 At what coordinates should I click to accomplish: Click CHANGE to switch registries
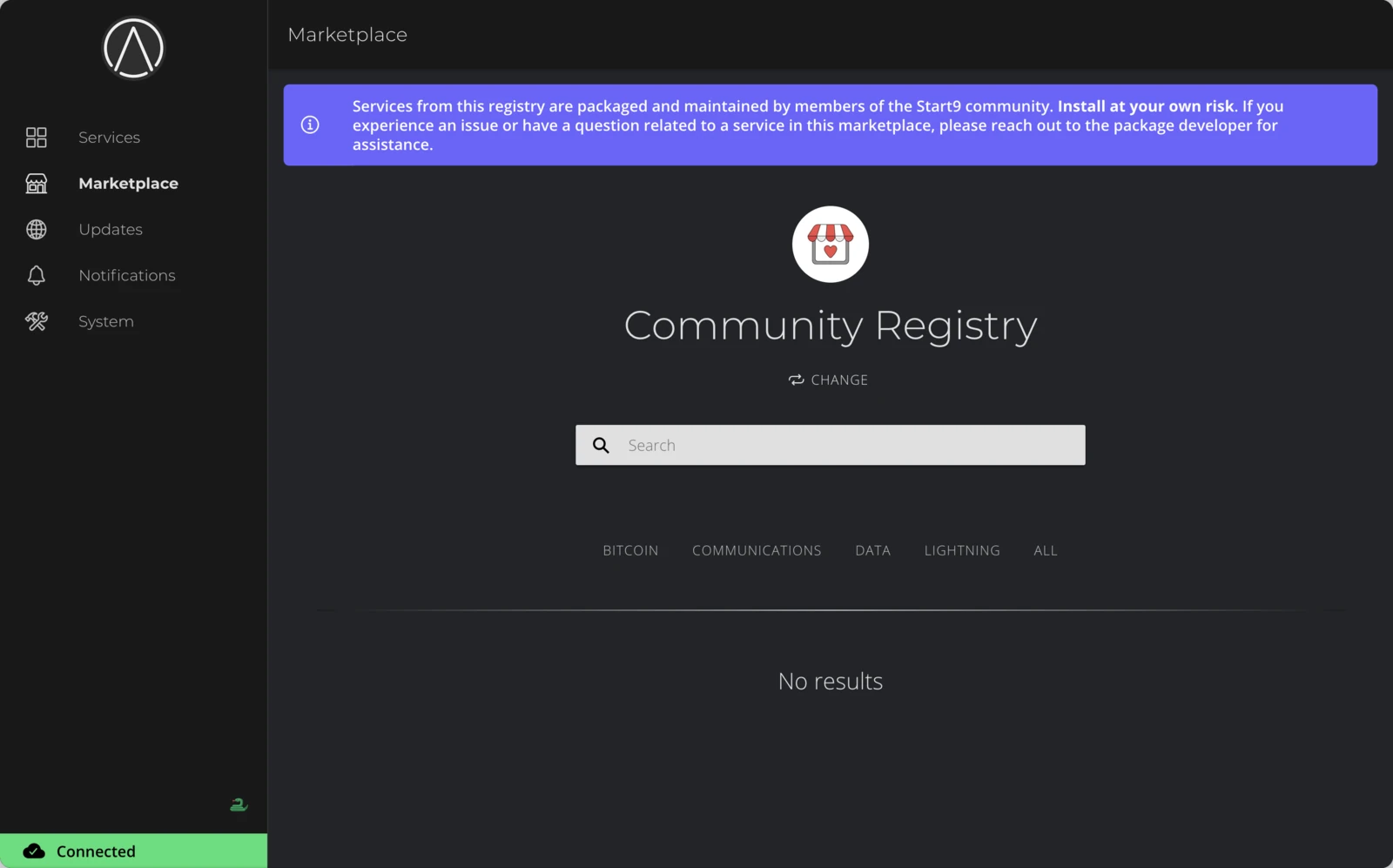[828, 380]
